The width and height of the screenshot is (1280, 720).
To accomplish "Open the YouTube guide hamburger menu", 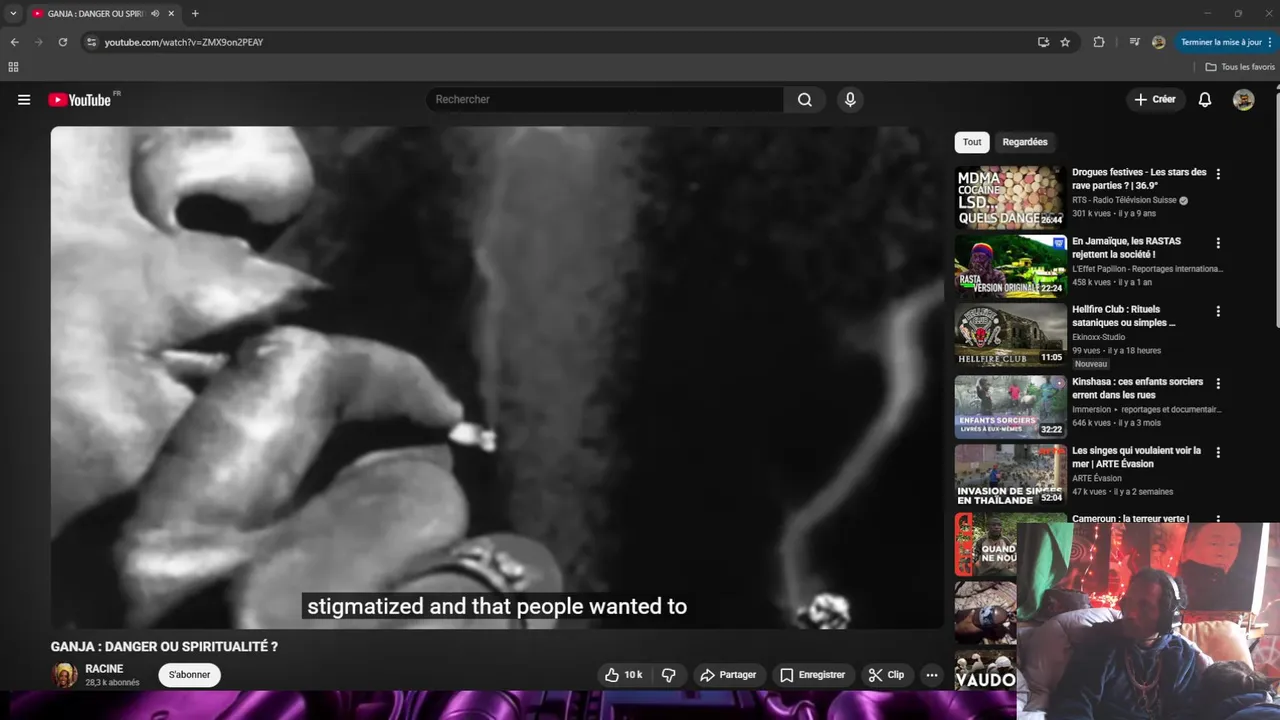I will click(x=24, y=100).
